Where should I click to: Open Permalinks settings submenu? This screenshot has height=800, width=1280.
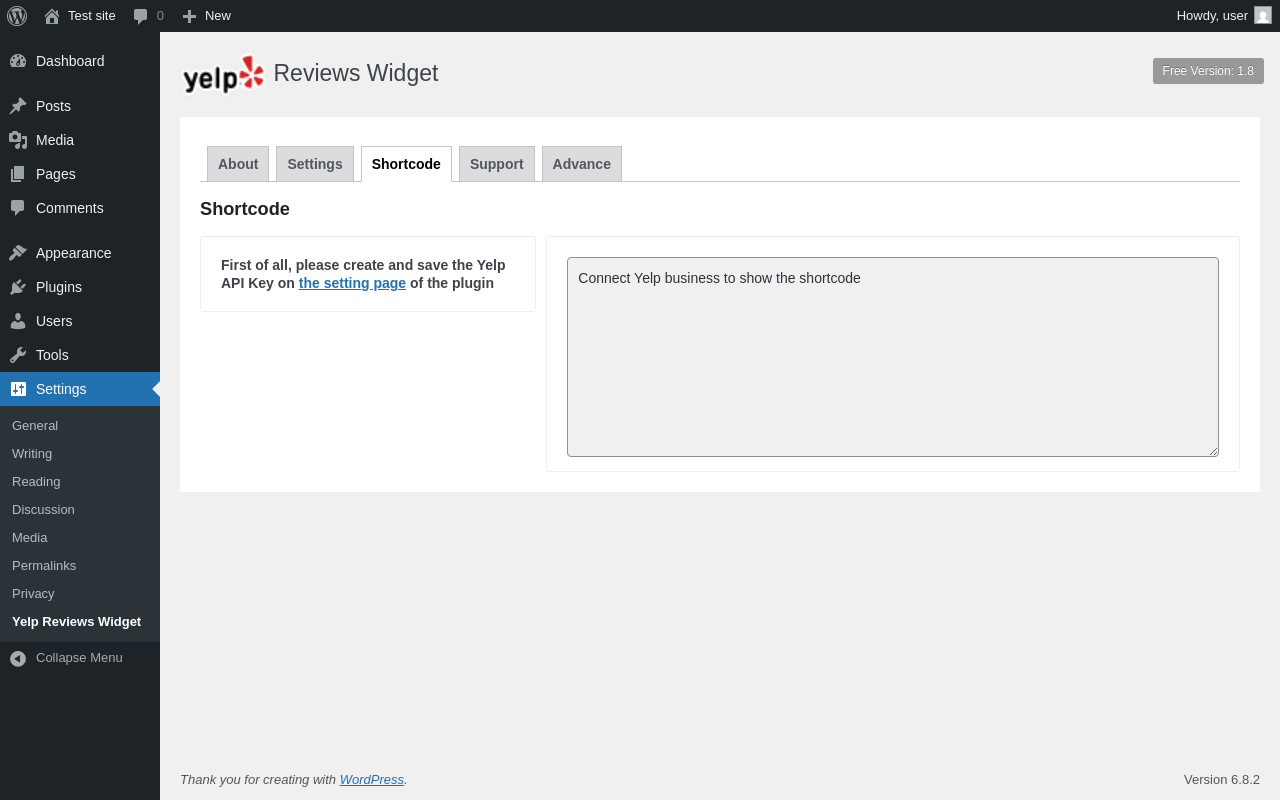[80, 565]
